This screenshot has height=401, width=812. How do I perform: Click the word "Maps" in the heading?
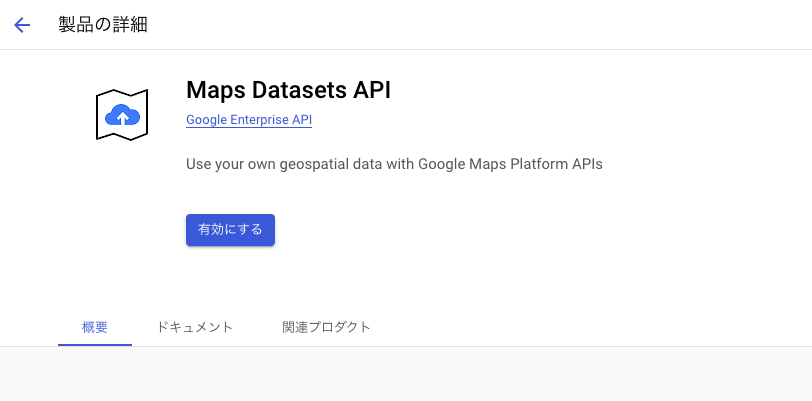pos(215,90)
